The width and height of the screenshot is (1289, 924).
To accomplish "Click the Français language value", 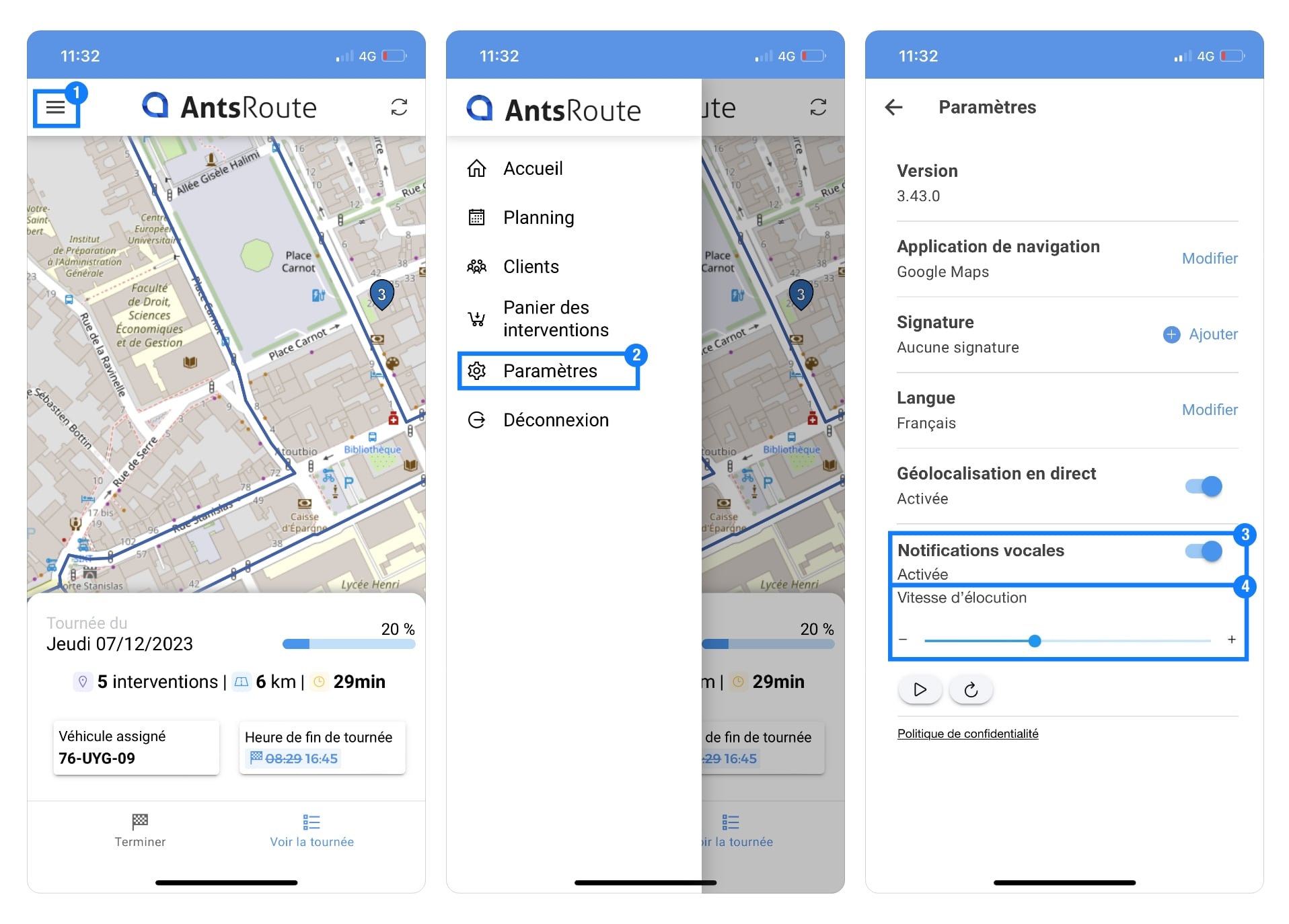I will pos(926,423).
